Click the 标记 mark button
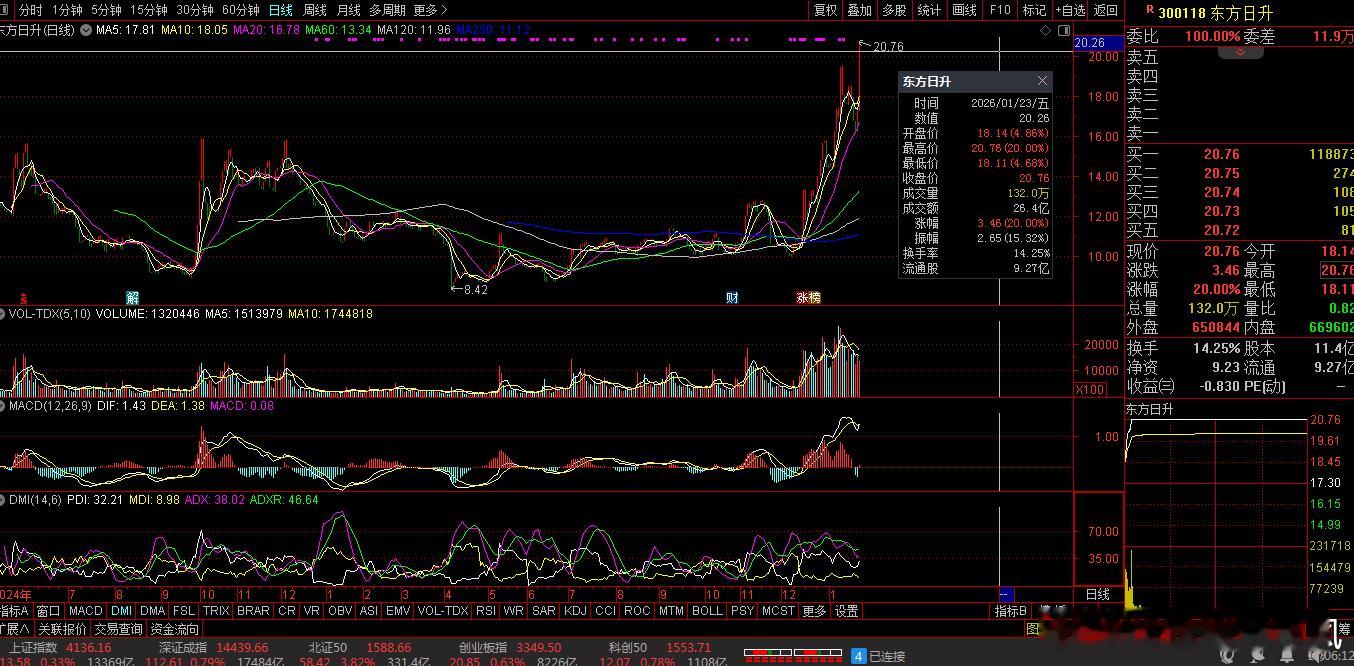 (1034, 10)
